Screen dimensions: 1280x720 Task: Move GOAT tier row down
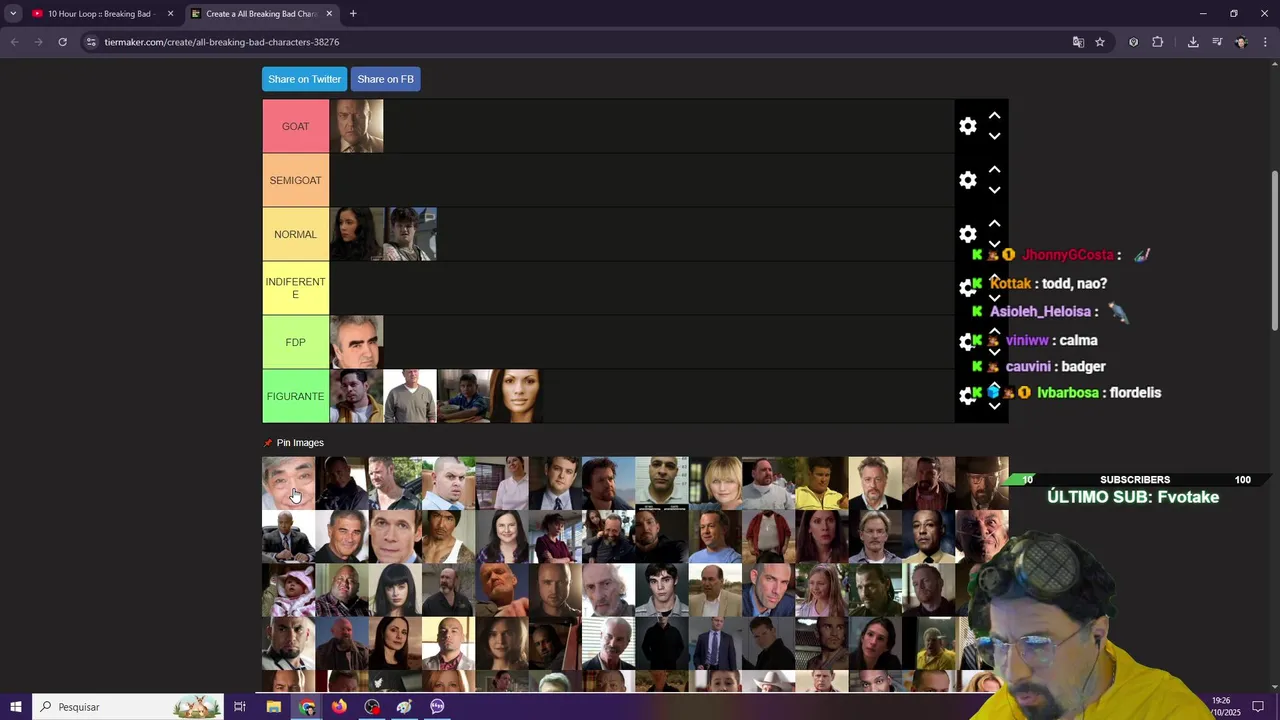pyautogui.click(x=994, y=136)
